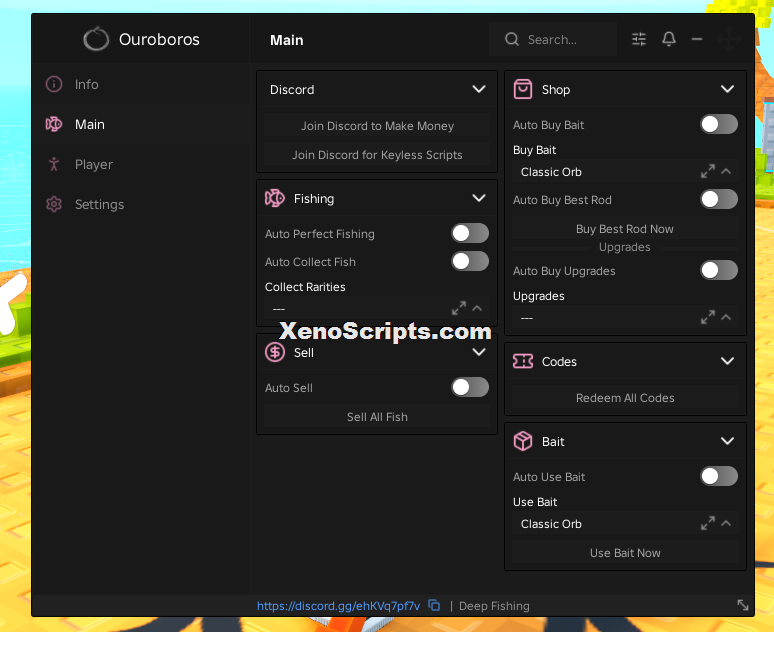Open the discord.gg invite link
774x662 pixels.
pos(338,606)
